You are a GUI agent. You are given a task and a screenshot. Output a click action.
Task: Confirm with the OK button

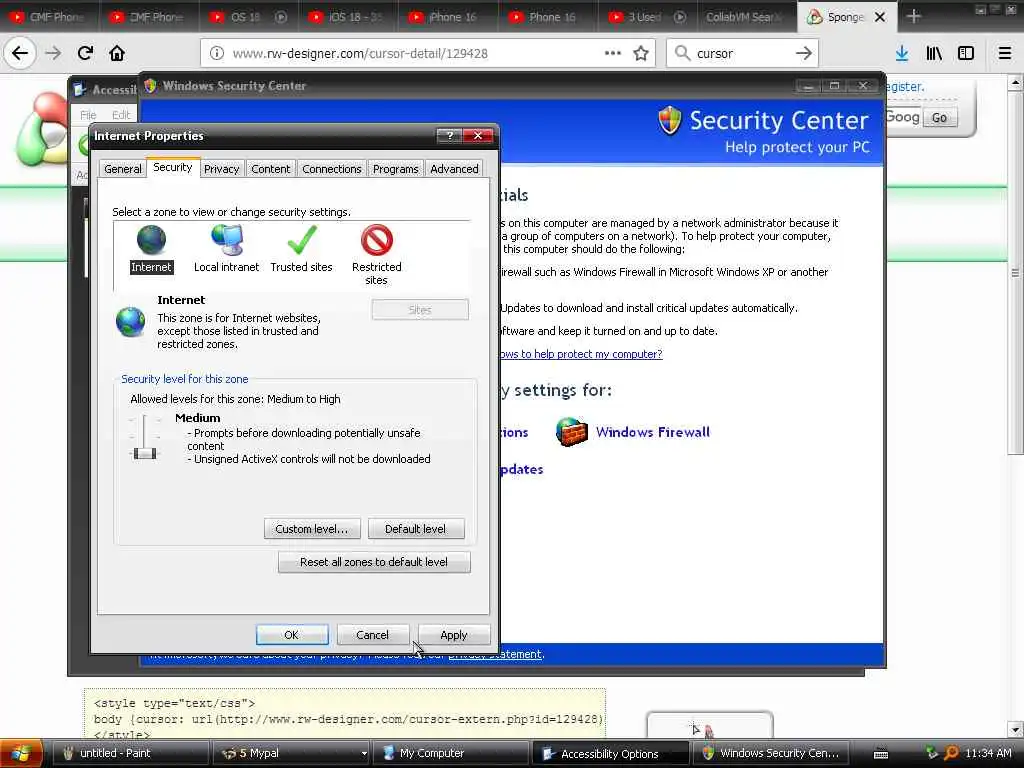click(x=292, y=635)
